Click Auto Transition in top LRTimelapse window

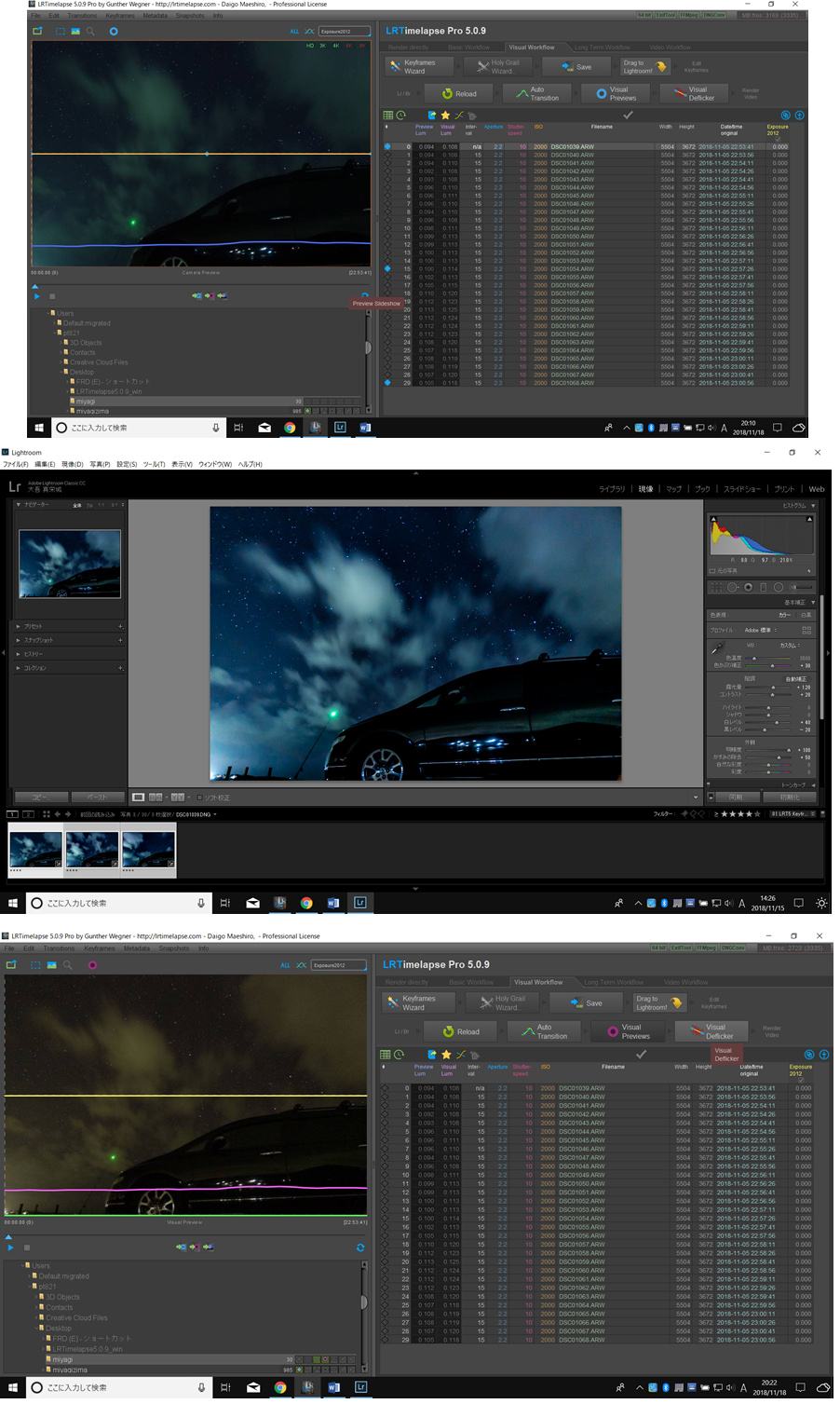click(536, 93)
